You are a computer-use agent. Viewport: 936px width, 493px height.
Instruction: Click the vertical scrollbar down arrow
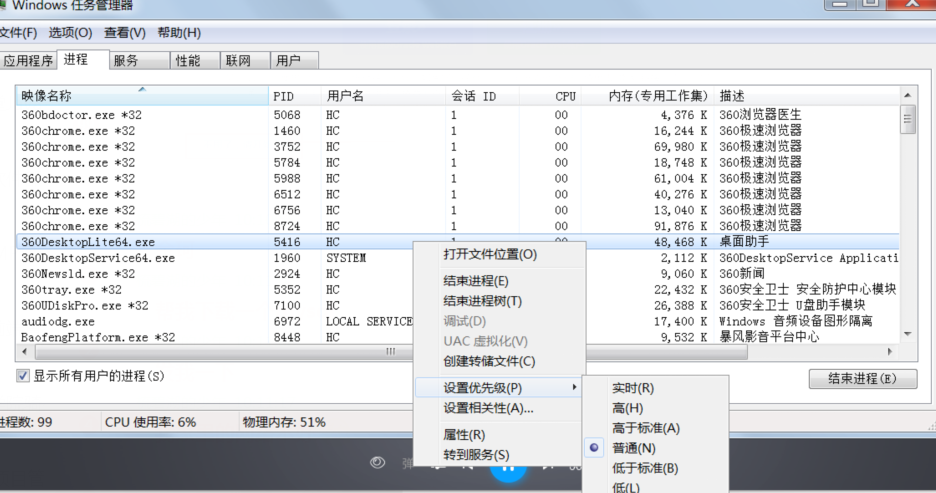[x=907, y=334]
